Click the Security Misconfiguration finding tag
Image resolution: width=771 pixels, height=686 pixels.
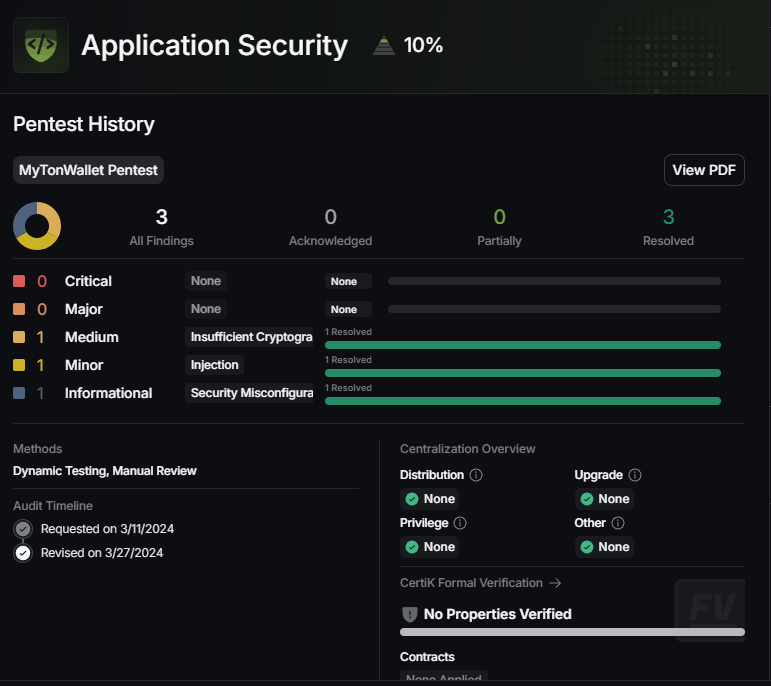coord(249,393)
